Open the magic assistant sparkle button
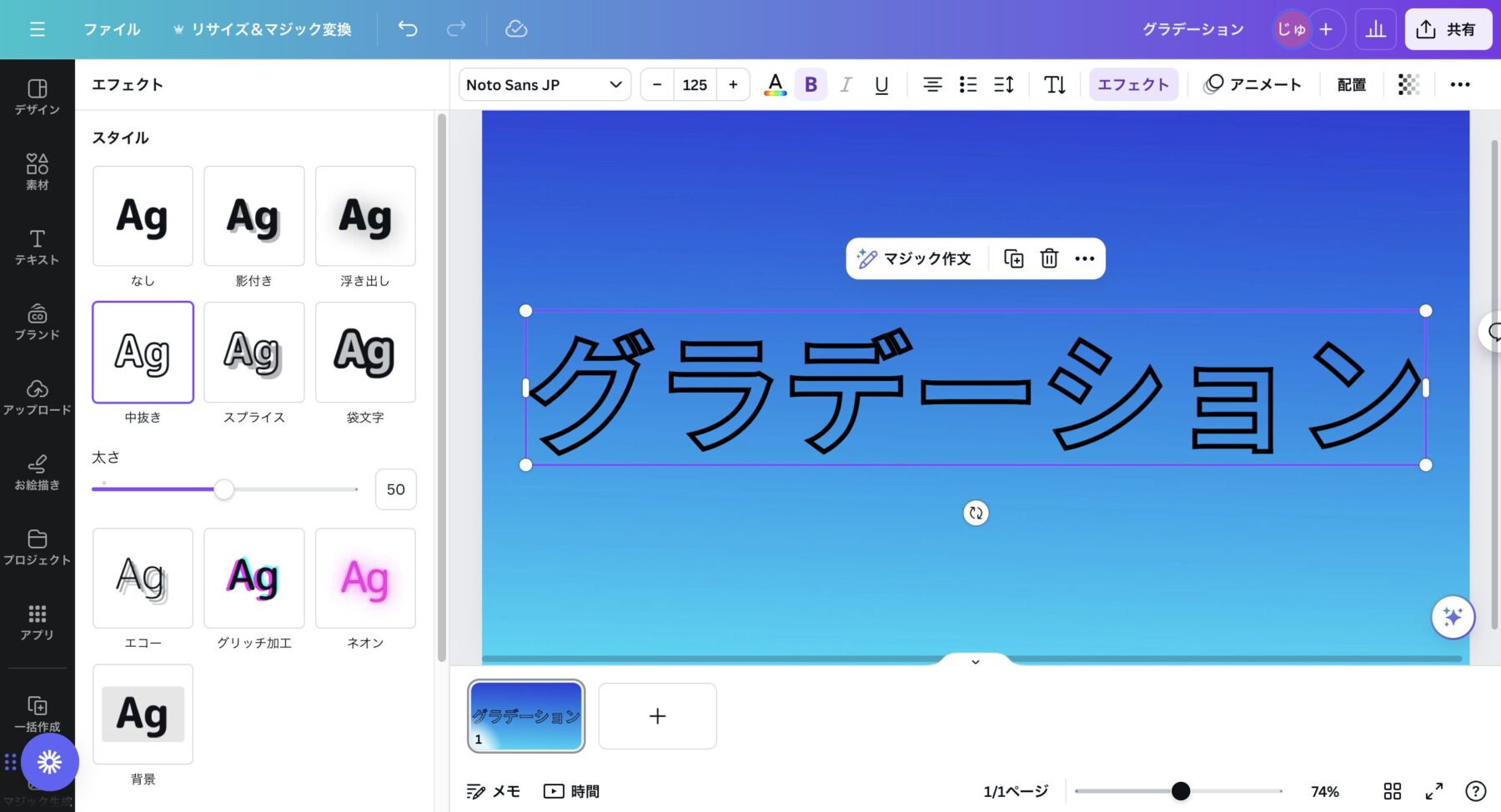Viewport: 1501px width, 812px height. (1453, 617)
